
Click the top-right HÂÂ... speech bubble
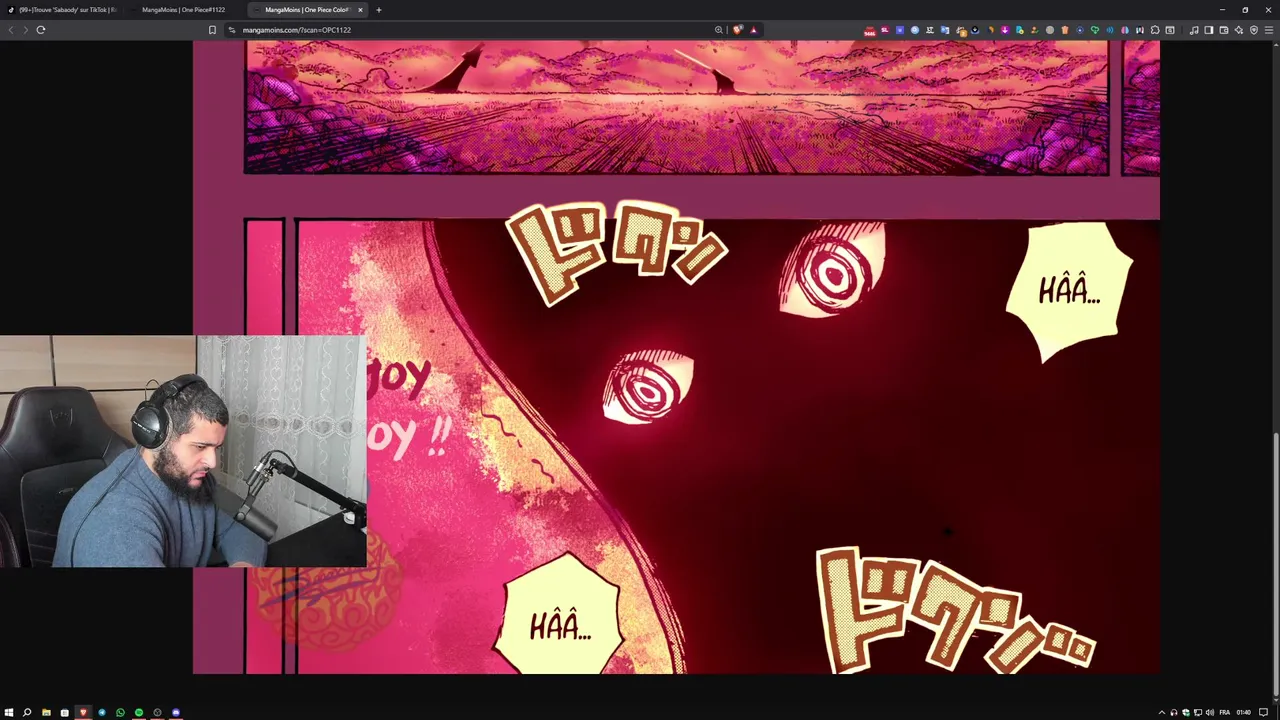coord(1070,291)
